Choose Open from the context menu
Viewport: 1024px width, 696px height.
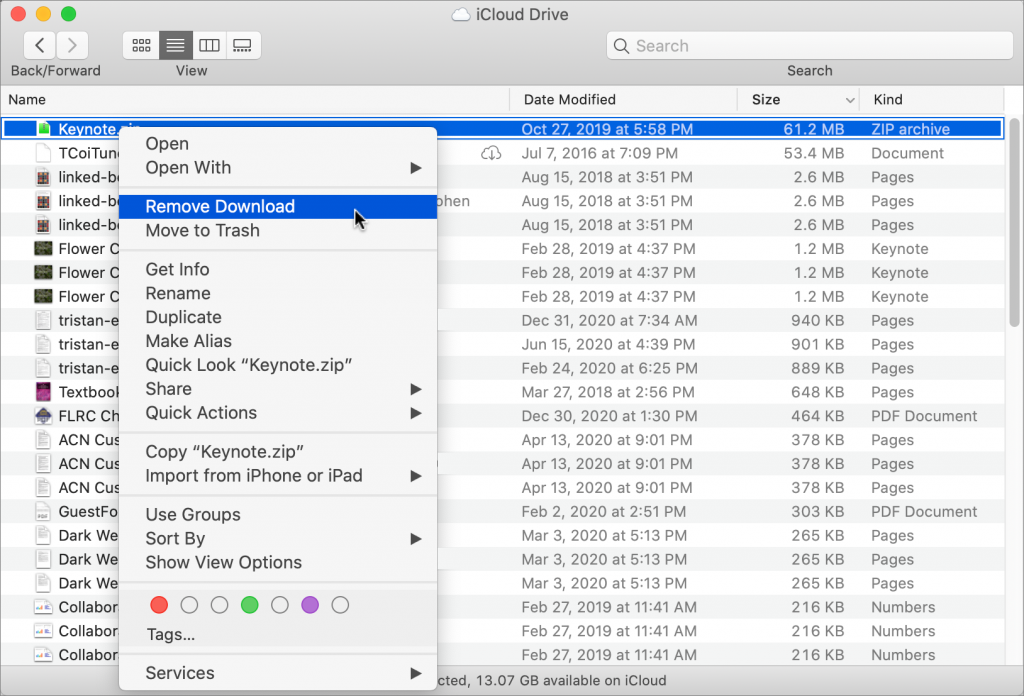[x=278, y=144]
